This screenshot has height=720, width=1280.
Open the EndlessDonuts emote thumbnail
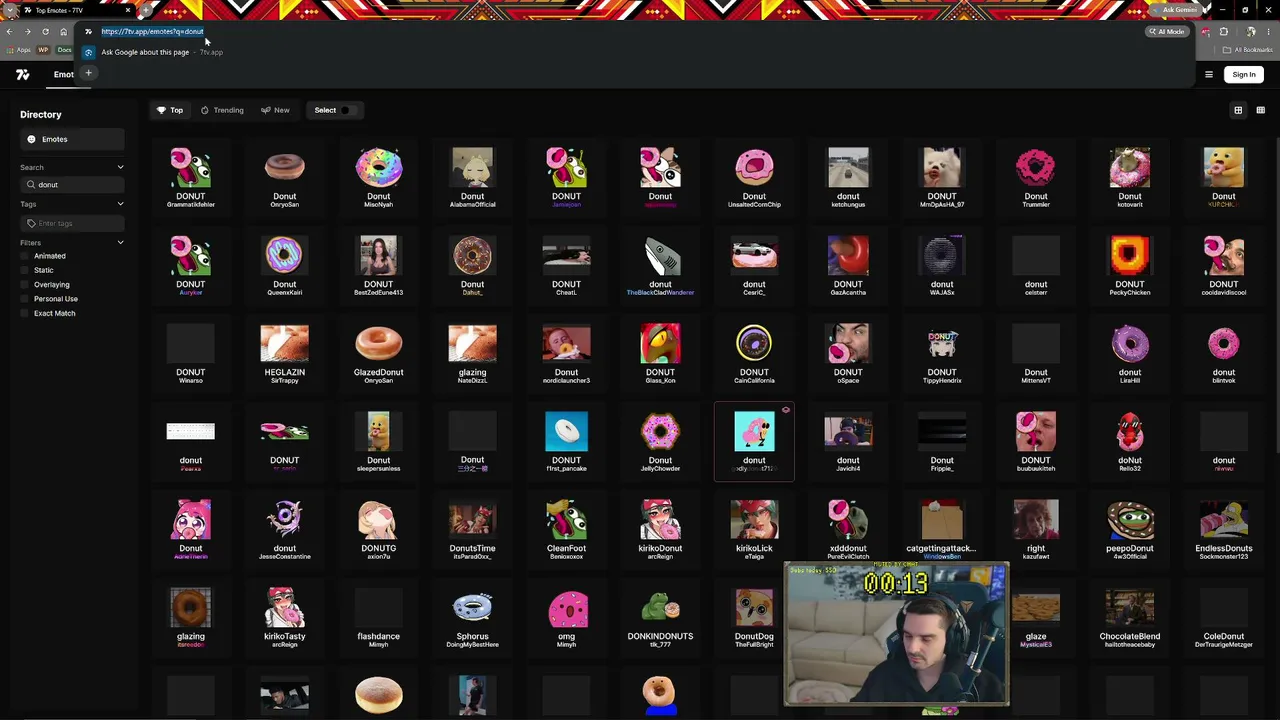(1224, 520)
